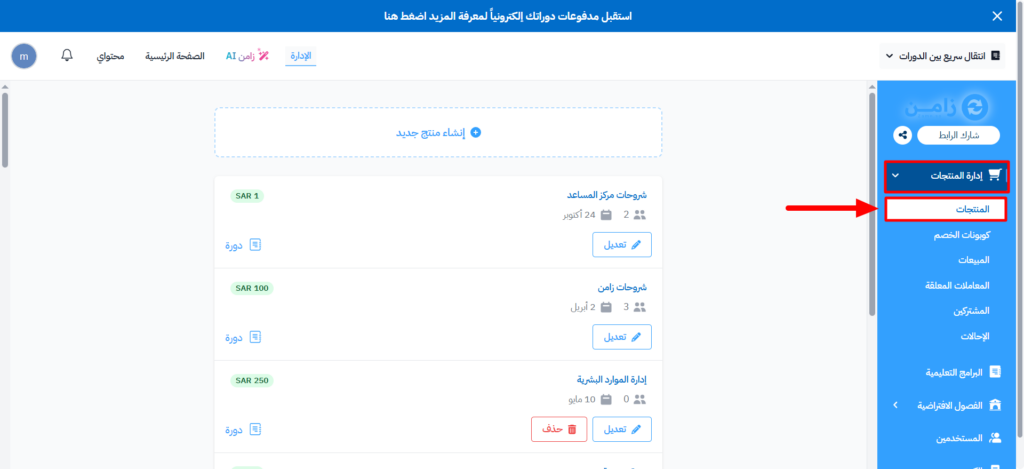Open the الصفحة الرئيسية nav item
Viewport: 1024px width, 469px height.
coord(176,56)
